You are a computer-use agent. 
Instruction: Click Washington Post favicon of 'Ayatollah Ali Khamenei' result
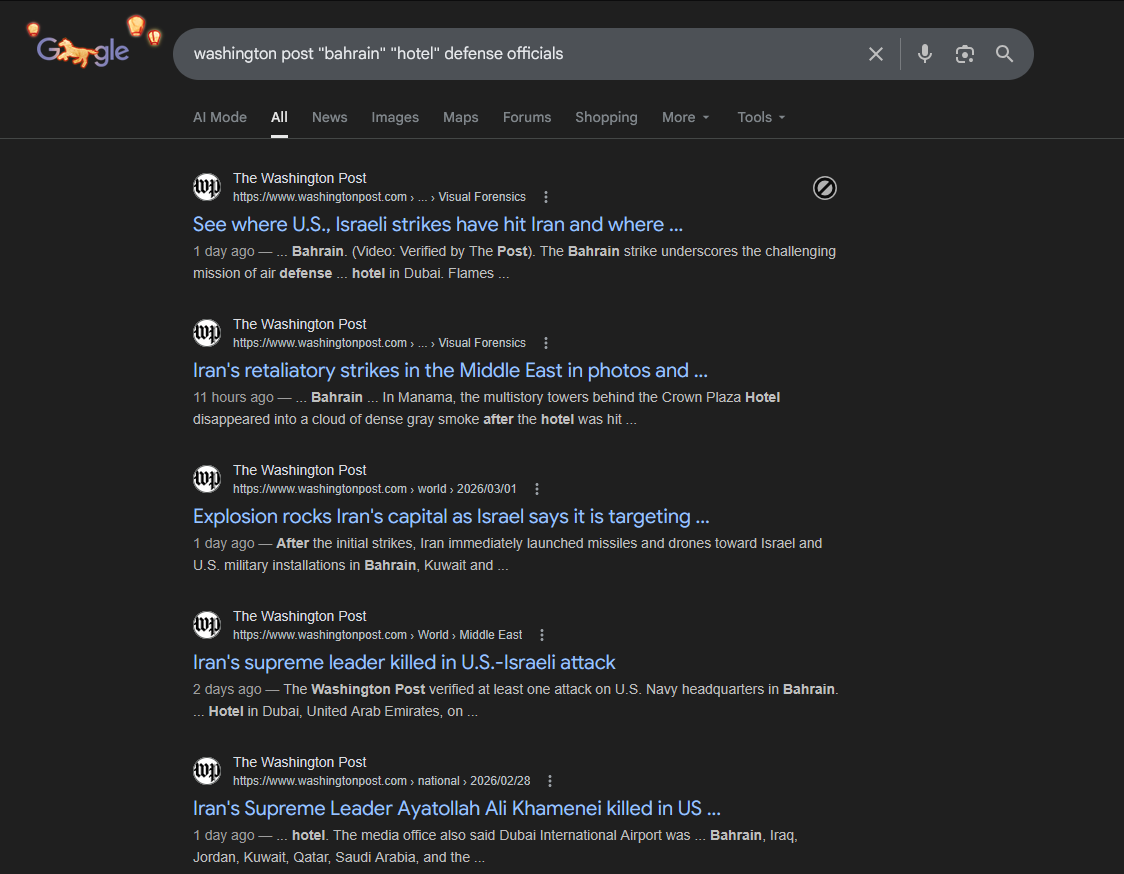[x=206, y=771]
